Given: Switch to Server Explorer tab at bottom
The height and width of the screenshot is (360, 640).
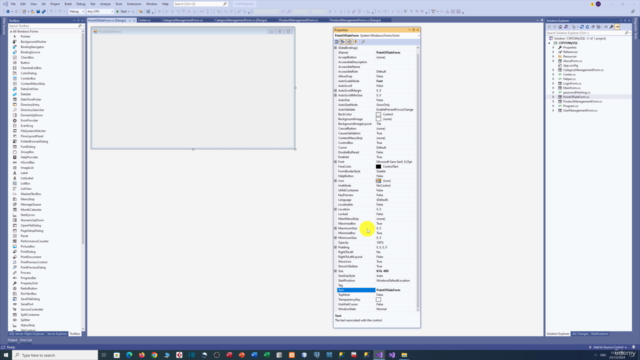Looking at the screenshot, I should coord(56,334).
